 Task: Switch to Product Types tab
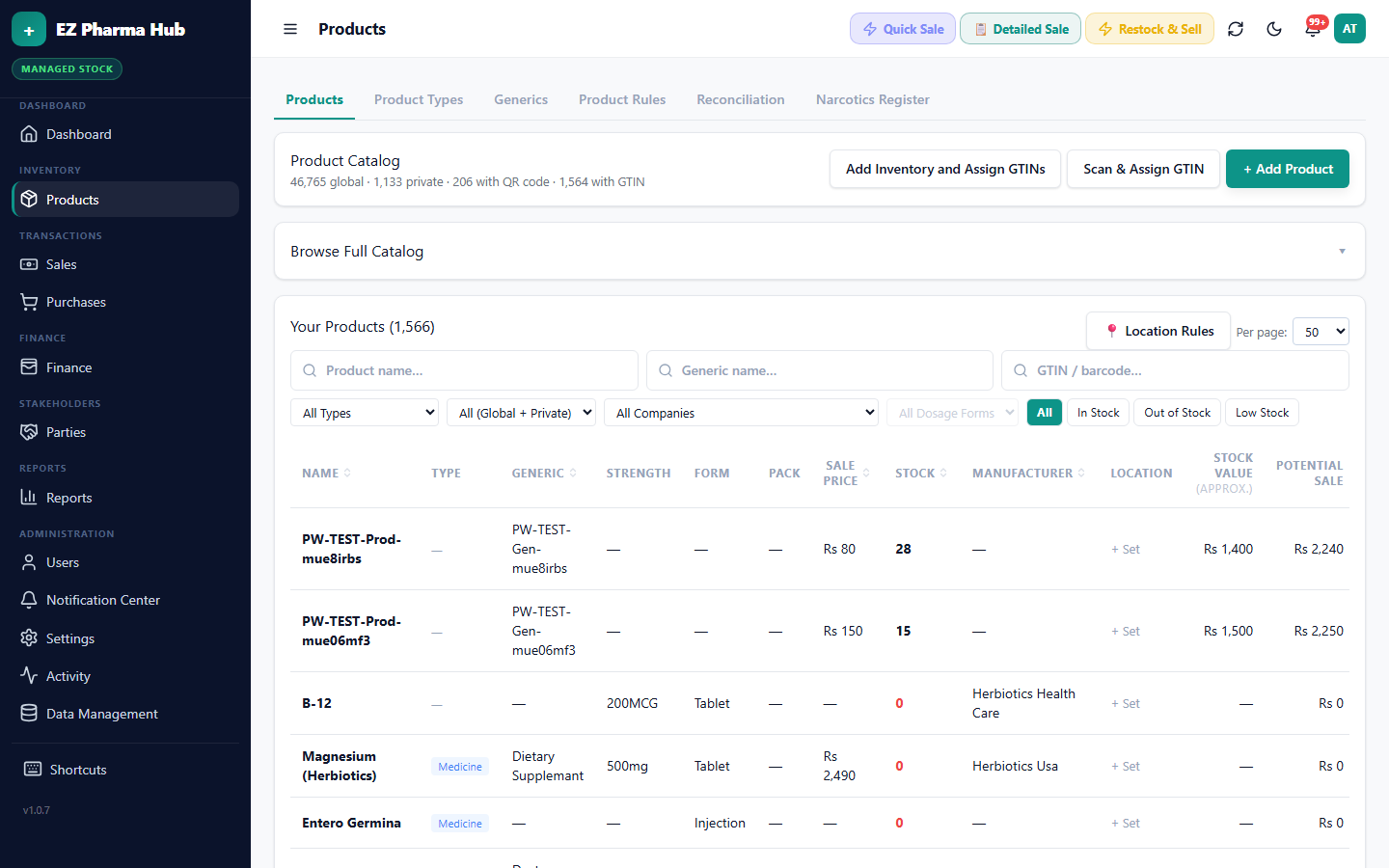coord(419,99)
